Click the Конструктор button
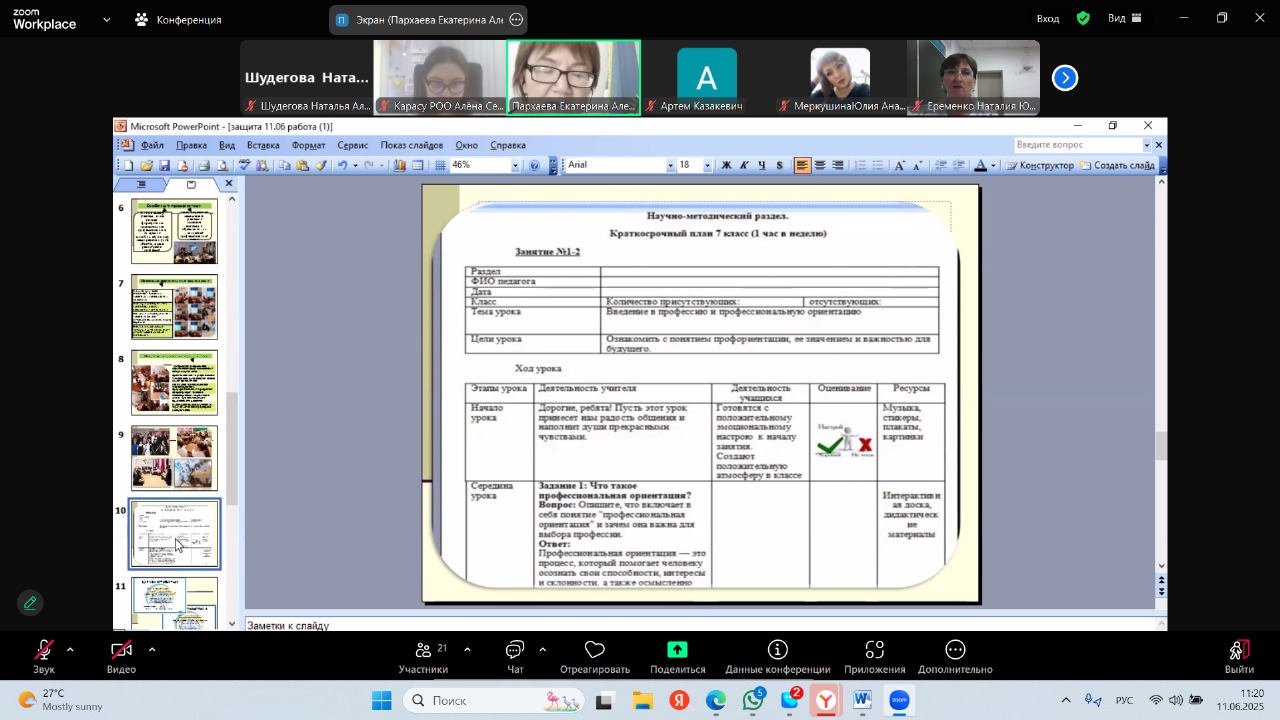Image resolution: width=1280 pixels, height=720 pixels. click(x=1040, y=166)
